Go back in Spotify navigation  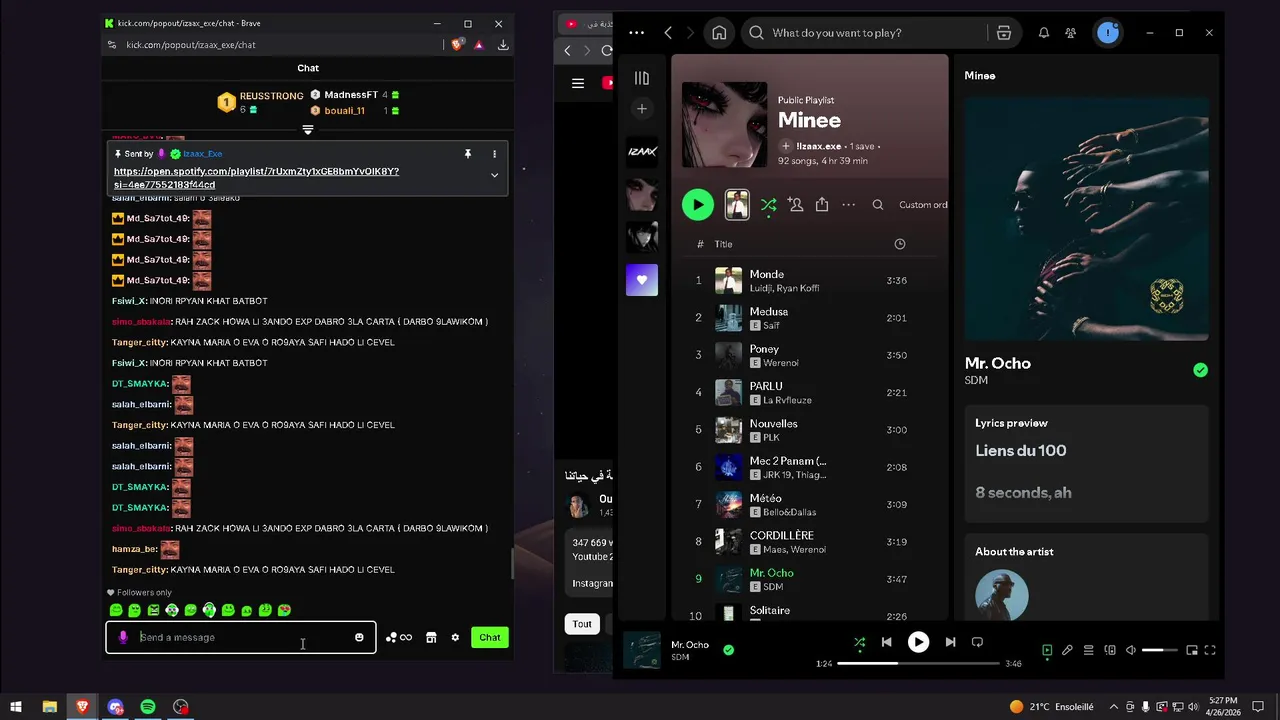click(668, 33)
